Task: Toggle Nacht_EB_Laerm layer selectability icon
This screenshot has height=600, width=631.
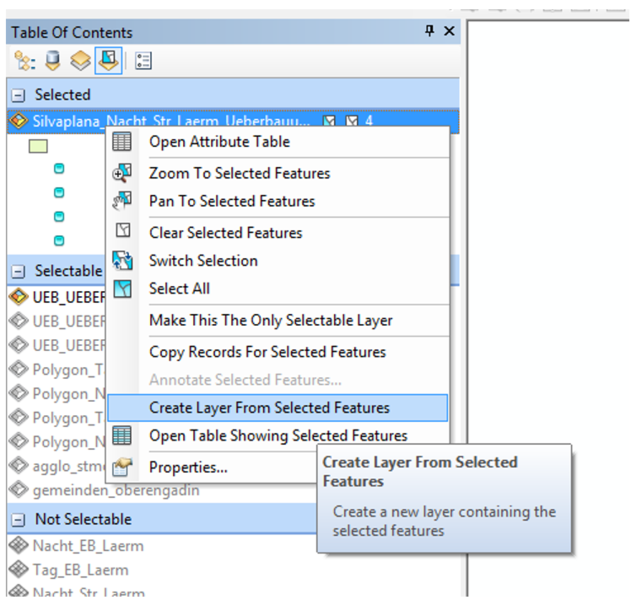Action: 18,546
